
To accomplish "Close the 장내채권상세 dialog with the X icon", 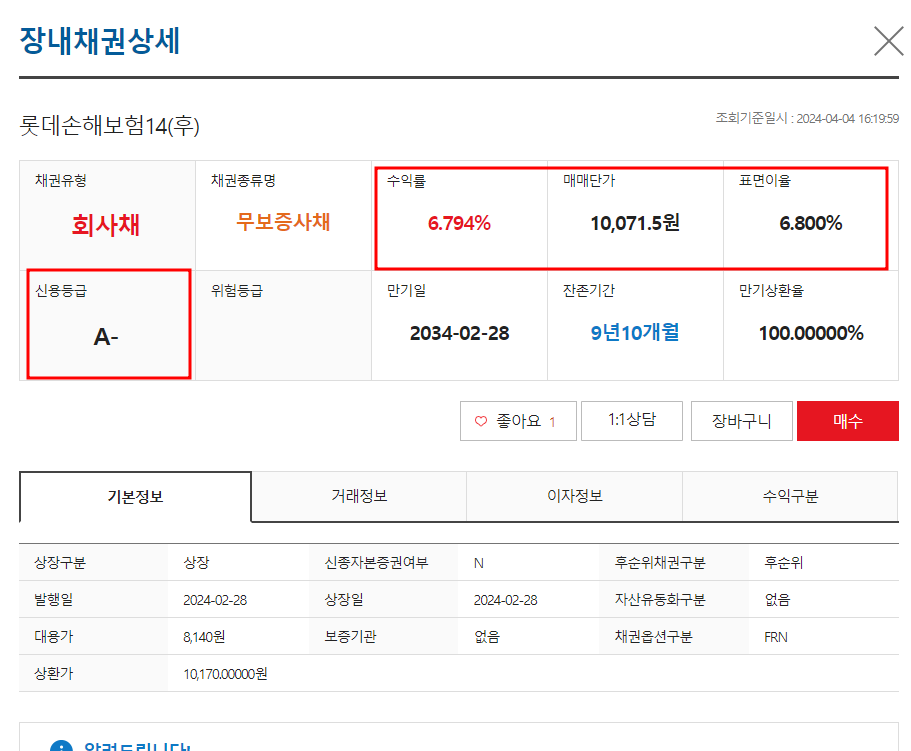I will click(x=888, y=41).
